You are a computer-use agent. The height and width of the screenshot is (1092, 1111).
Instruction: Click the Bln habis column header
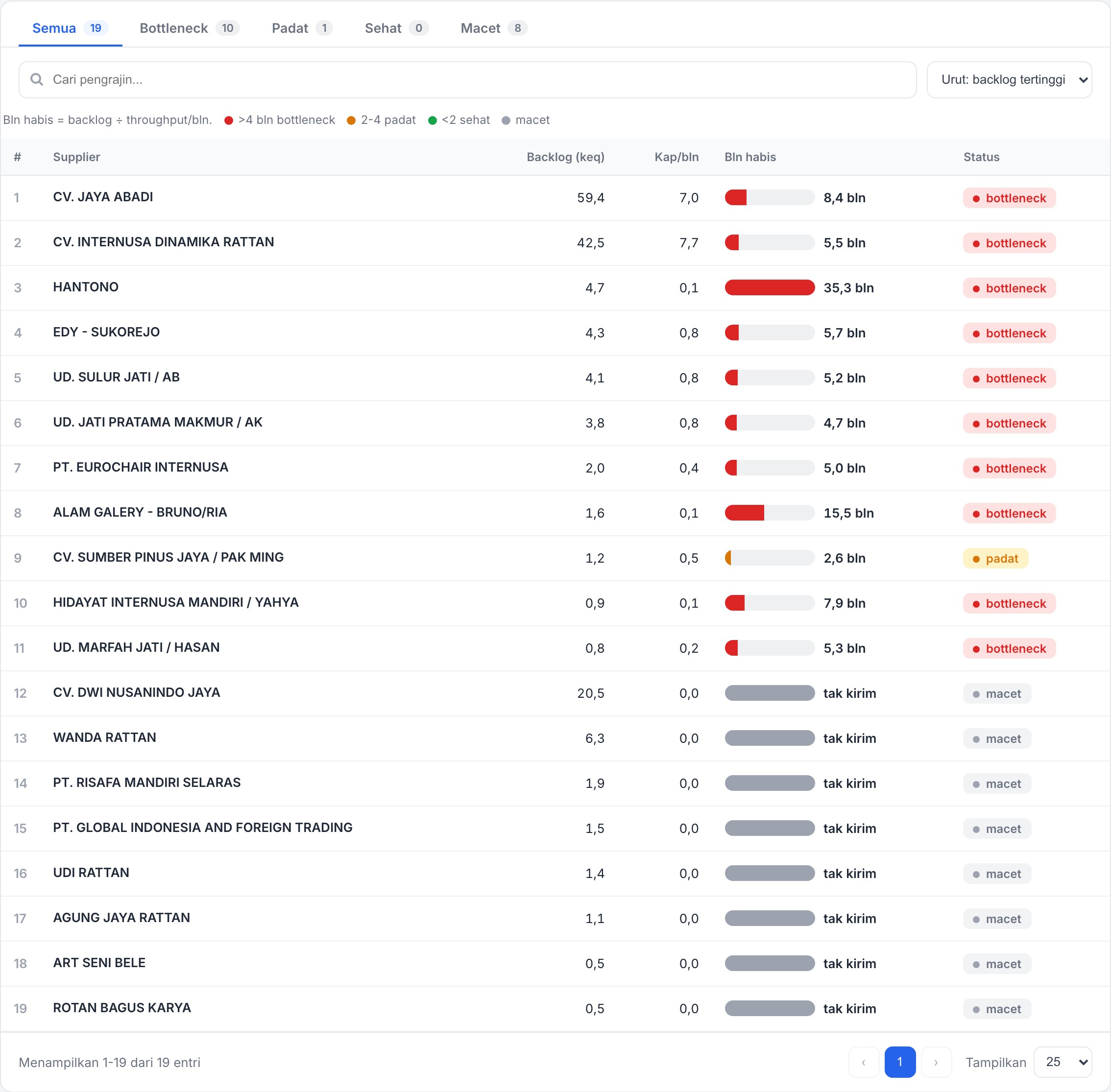click(x=750, y=157)
